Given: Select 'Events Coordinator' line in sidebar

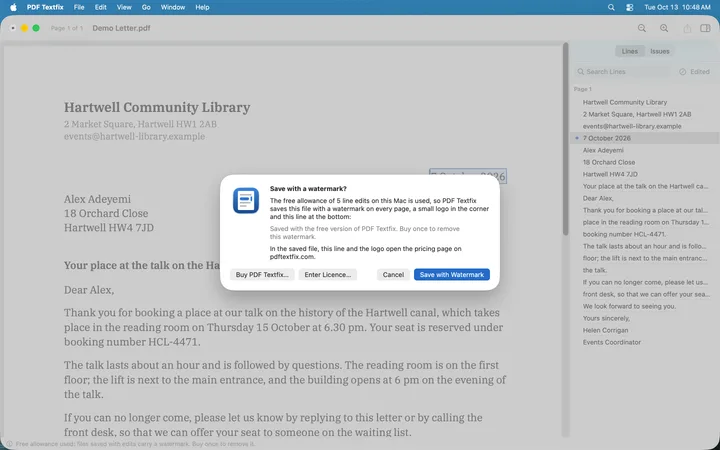Looking at the screenshot, I should coord(645,342).
